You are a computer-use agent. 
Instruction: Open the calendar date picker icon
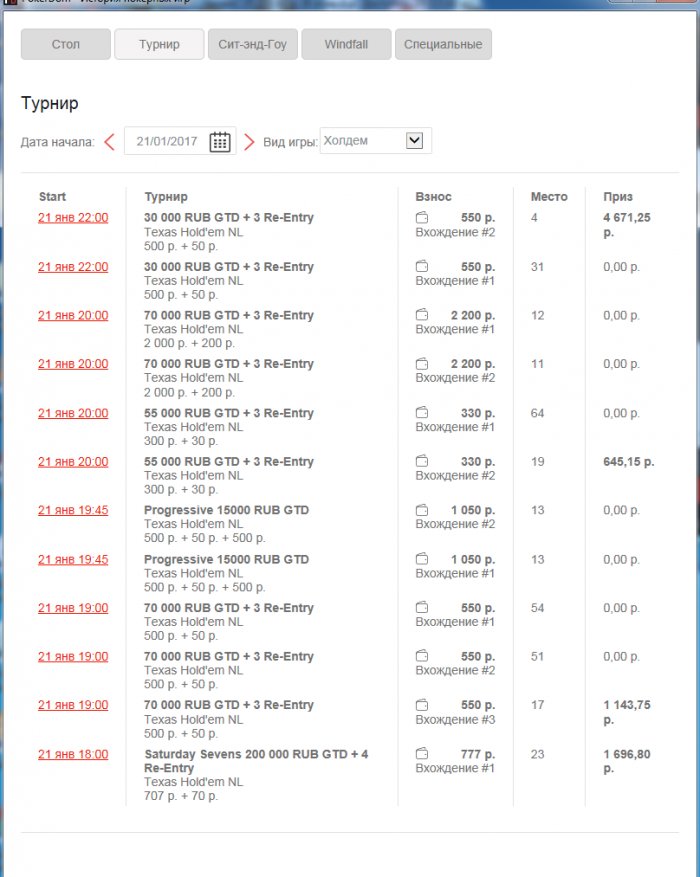point(220,142)
